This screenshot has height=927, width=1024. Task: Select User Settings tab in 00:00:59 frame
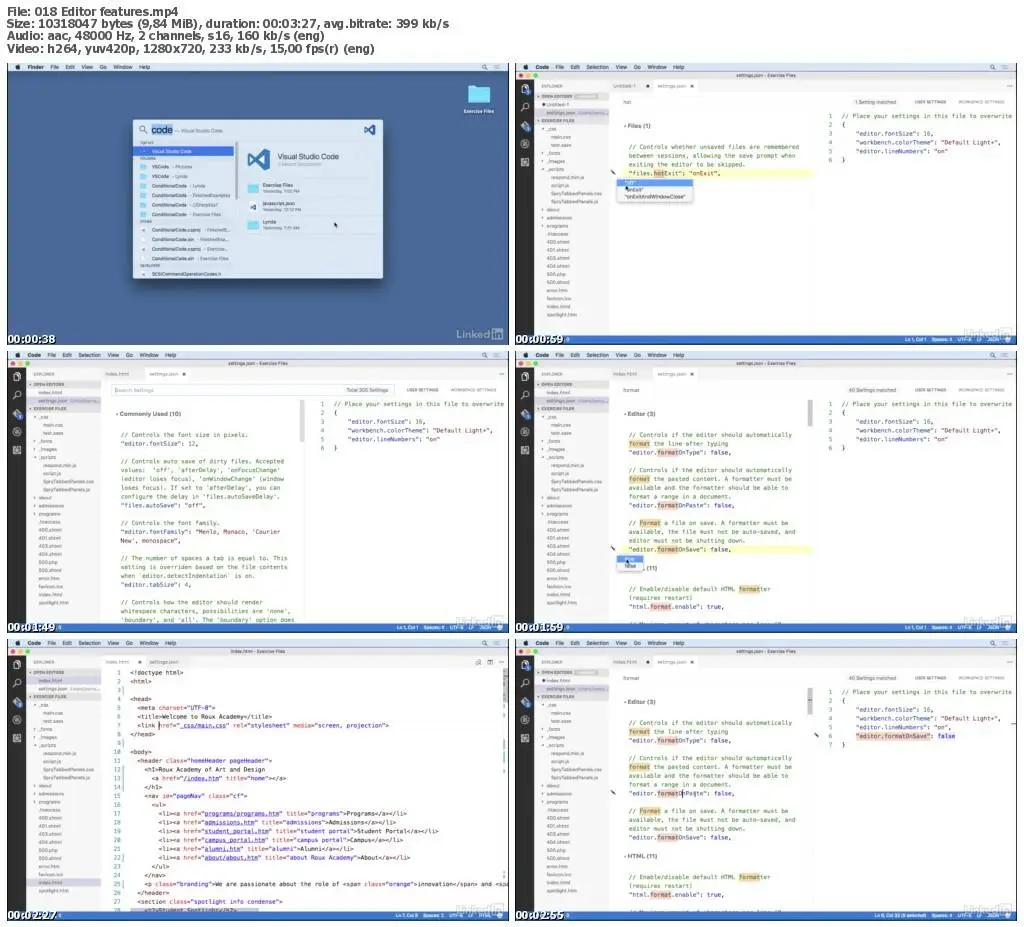[x=930, y=102]
